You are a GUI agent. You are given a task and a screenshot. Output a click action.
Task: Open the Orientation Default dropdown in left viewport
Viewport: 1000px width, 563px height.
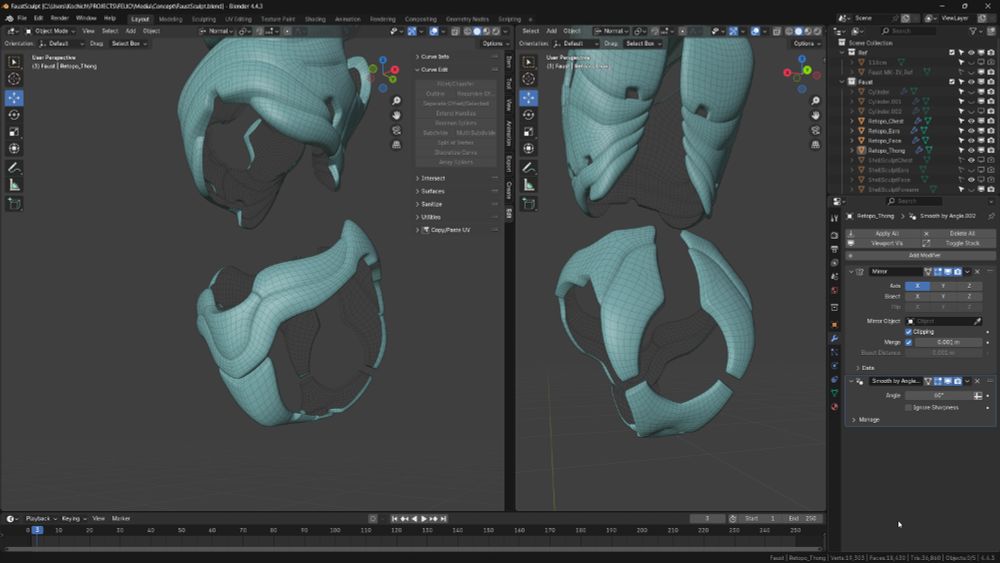point(61,43)
